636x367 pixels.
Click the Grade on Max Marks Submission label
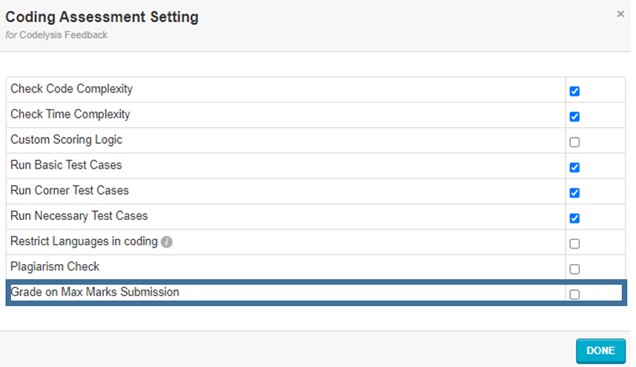pyautogui.click(x=95, y=292)
